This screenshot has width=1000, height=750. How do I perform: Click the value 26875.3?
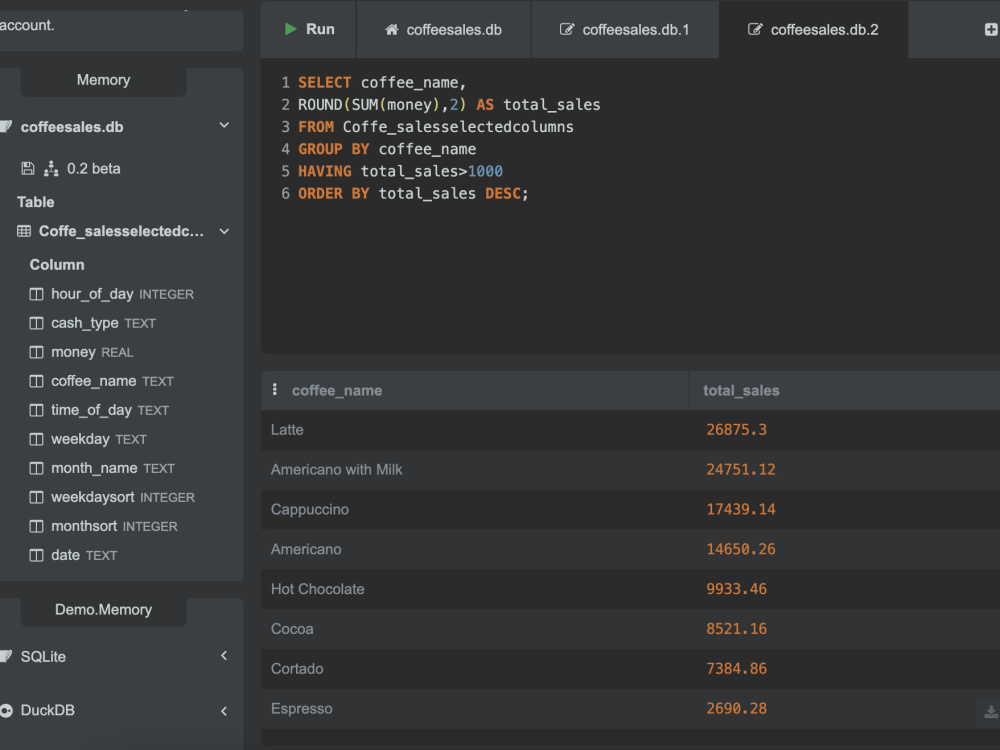(x=737, y=430)
